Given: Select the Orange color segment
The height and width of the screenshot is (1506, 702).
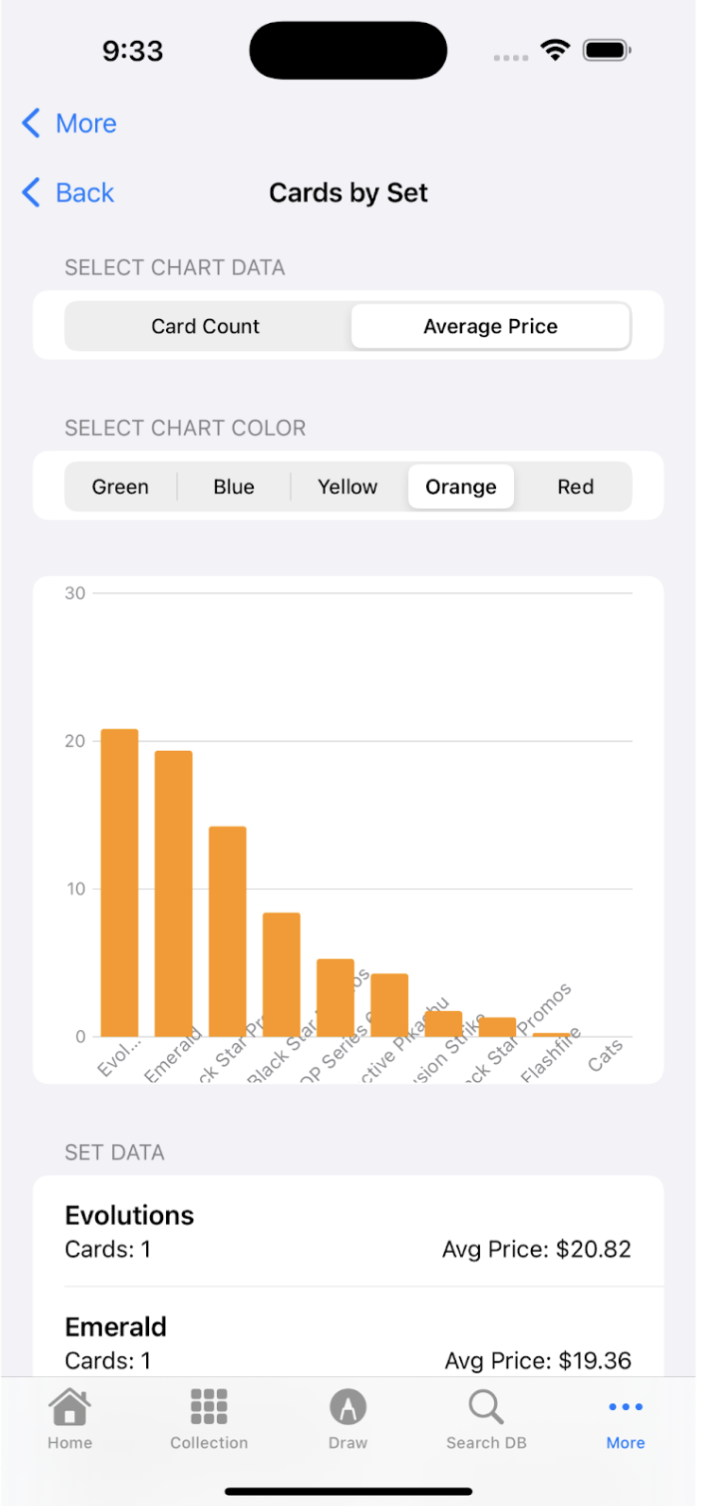Looking at the screenshot, I should tap(461, 487).
